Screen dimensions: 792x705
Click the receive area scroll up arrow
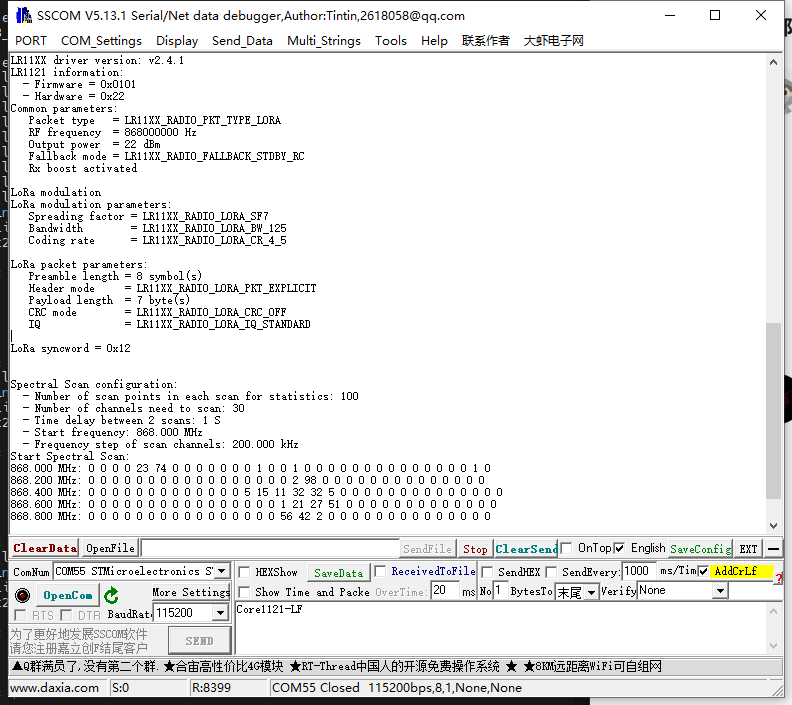(773, 63)
